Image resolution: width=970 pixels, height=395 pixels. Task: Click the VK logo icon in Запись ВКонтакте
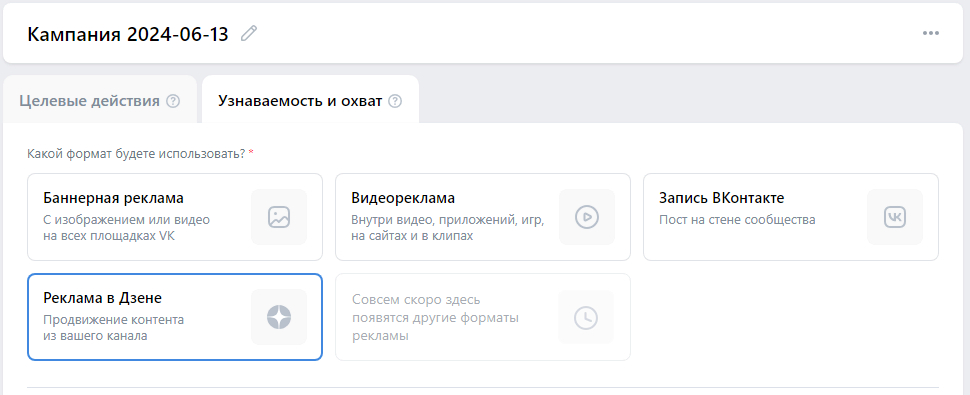pyautogui.click(x=895, y=217)
